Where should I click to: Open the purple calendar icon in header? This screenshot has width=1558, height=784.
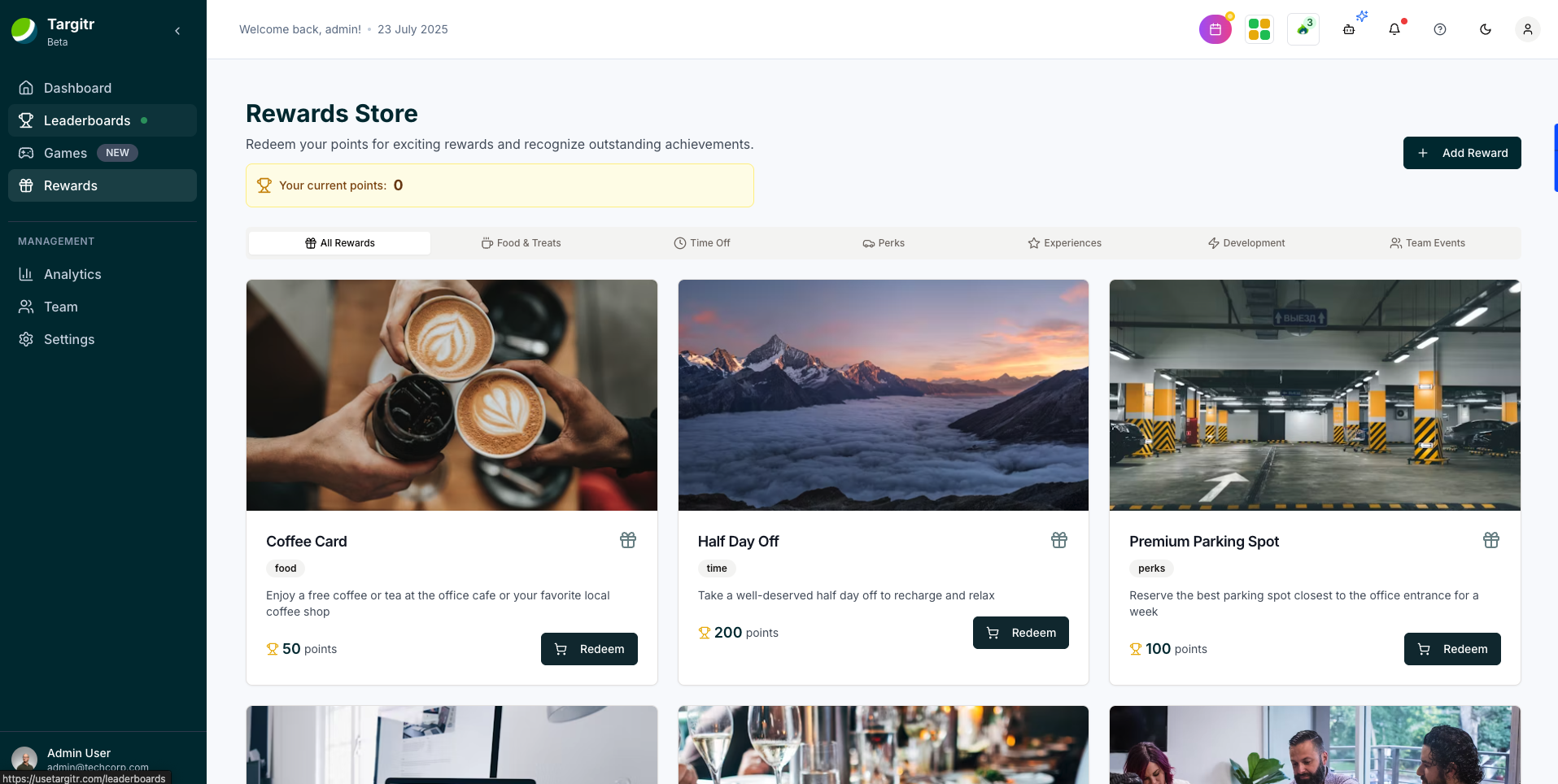[1215, 29]
